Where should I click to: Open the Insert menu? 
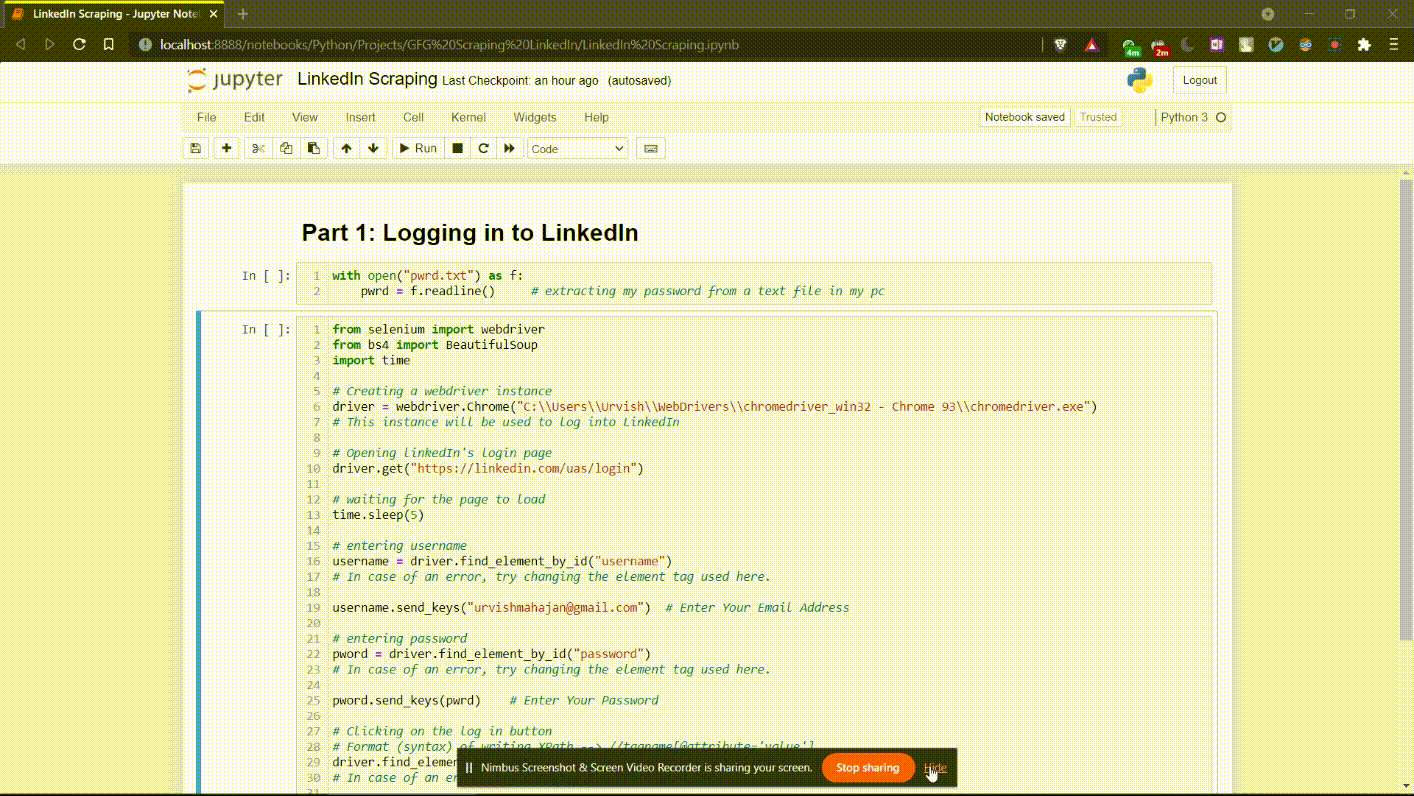[x=361, y=117]
